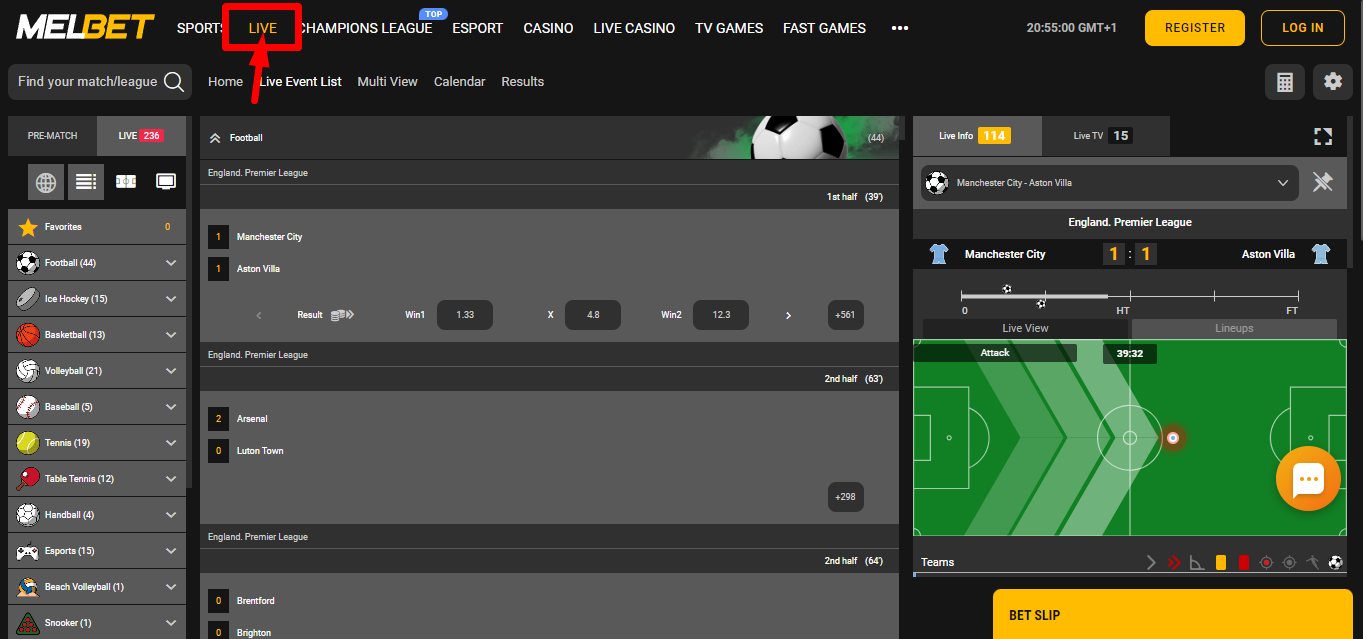Expand the Volleyball (21) chevron
The width and height of the screenshot is (1363, 639).
pos(171,371)
